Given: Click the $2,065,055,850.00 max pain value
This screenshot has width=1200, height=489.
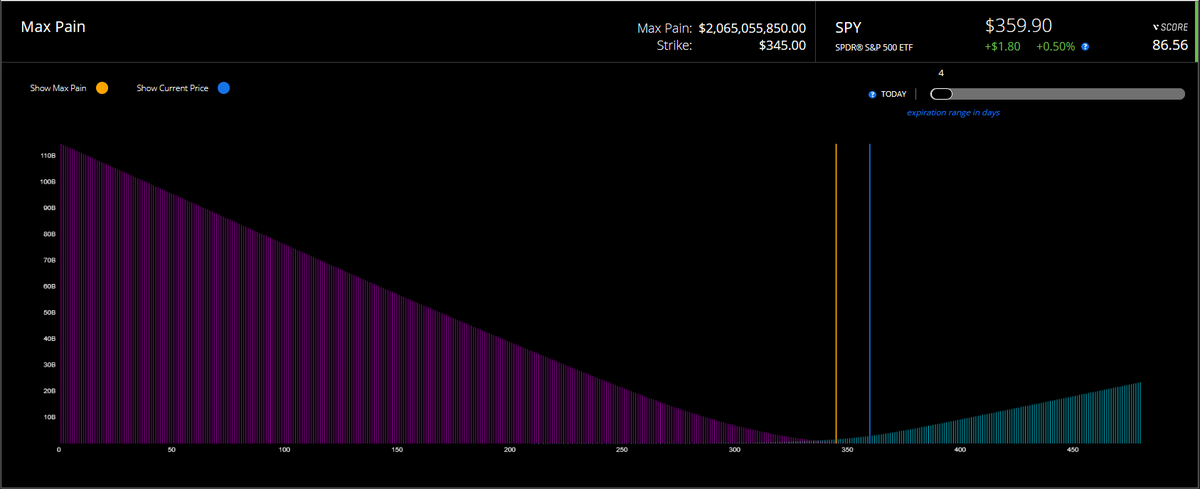Looking at the screenshot, I should tap(750, 28).
